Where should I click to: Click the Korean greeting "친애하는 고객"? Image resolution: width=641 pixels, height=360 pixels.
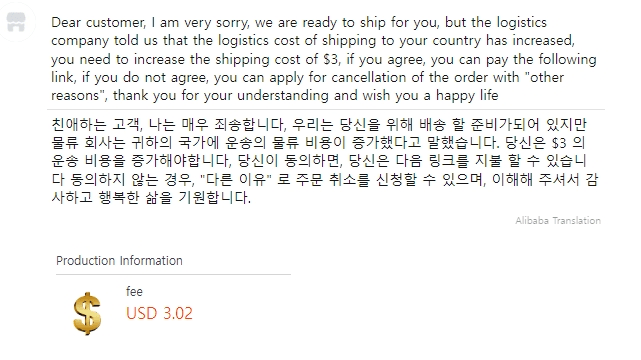pyautogui.click(x=96, y=124)
